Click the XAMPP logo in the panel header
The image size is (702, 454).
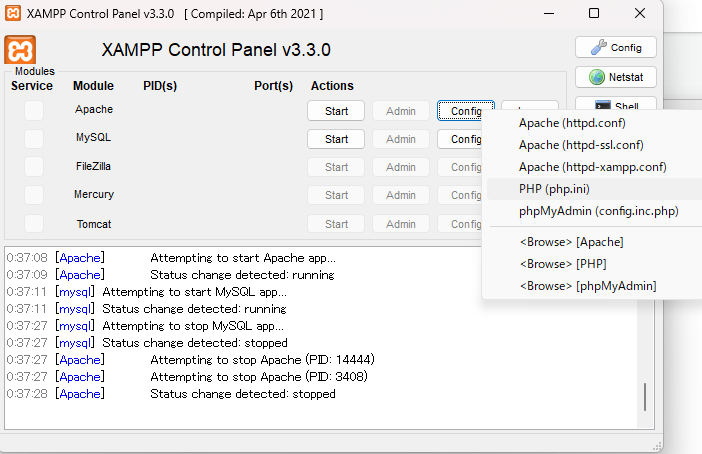pos(20,50)
